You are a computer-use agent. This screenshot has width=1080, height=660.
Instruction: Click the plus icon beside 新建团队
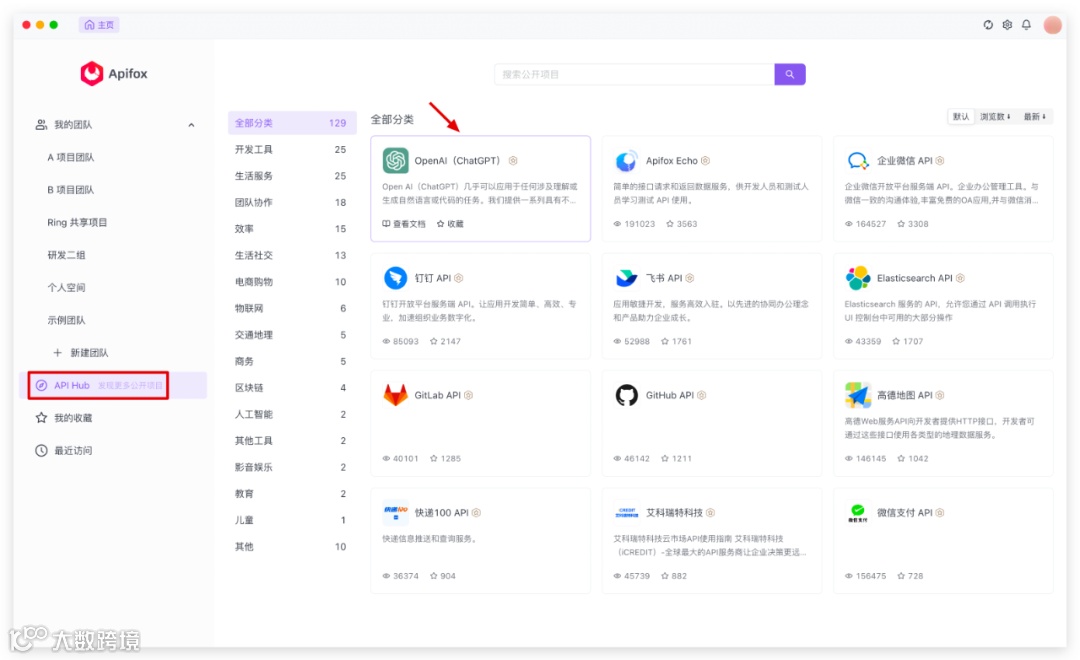pyautogui.click(x=58, y=353)
